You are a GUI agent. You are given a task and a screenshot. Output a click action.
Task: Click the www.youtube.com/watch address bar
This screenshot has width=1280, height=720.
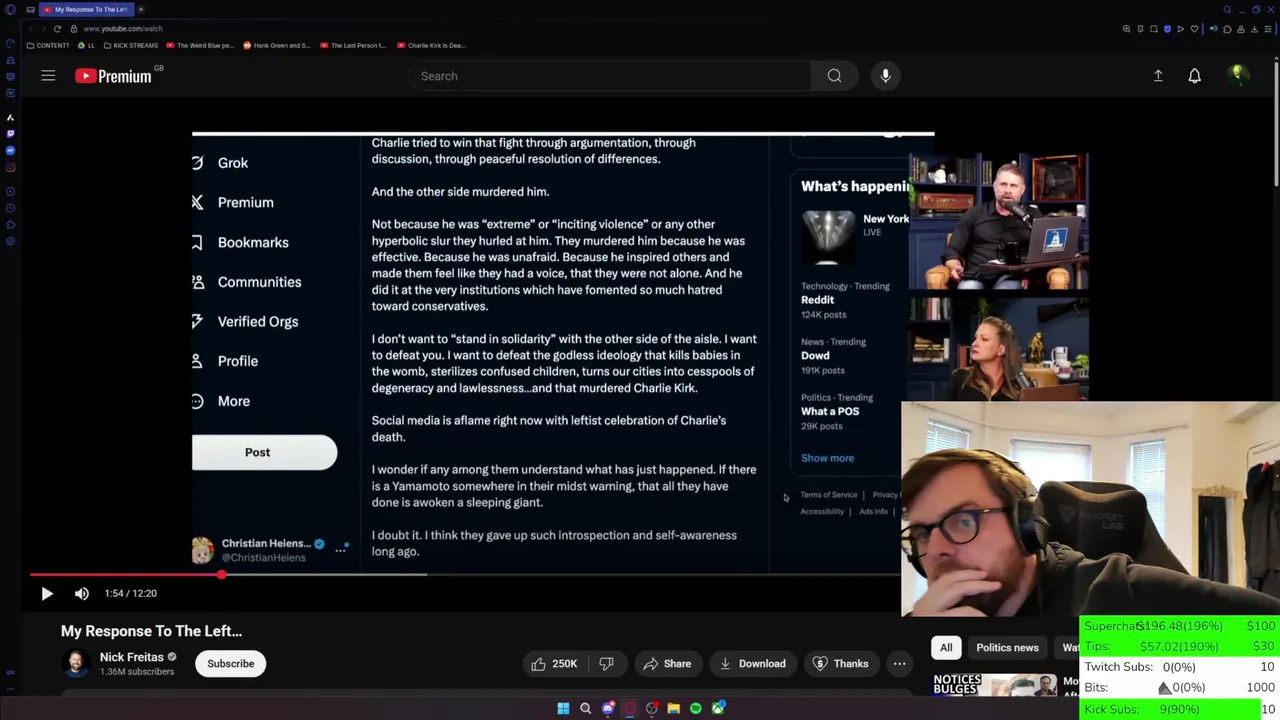(x=122, y=29)
